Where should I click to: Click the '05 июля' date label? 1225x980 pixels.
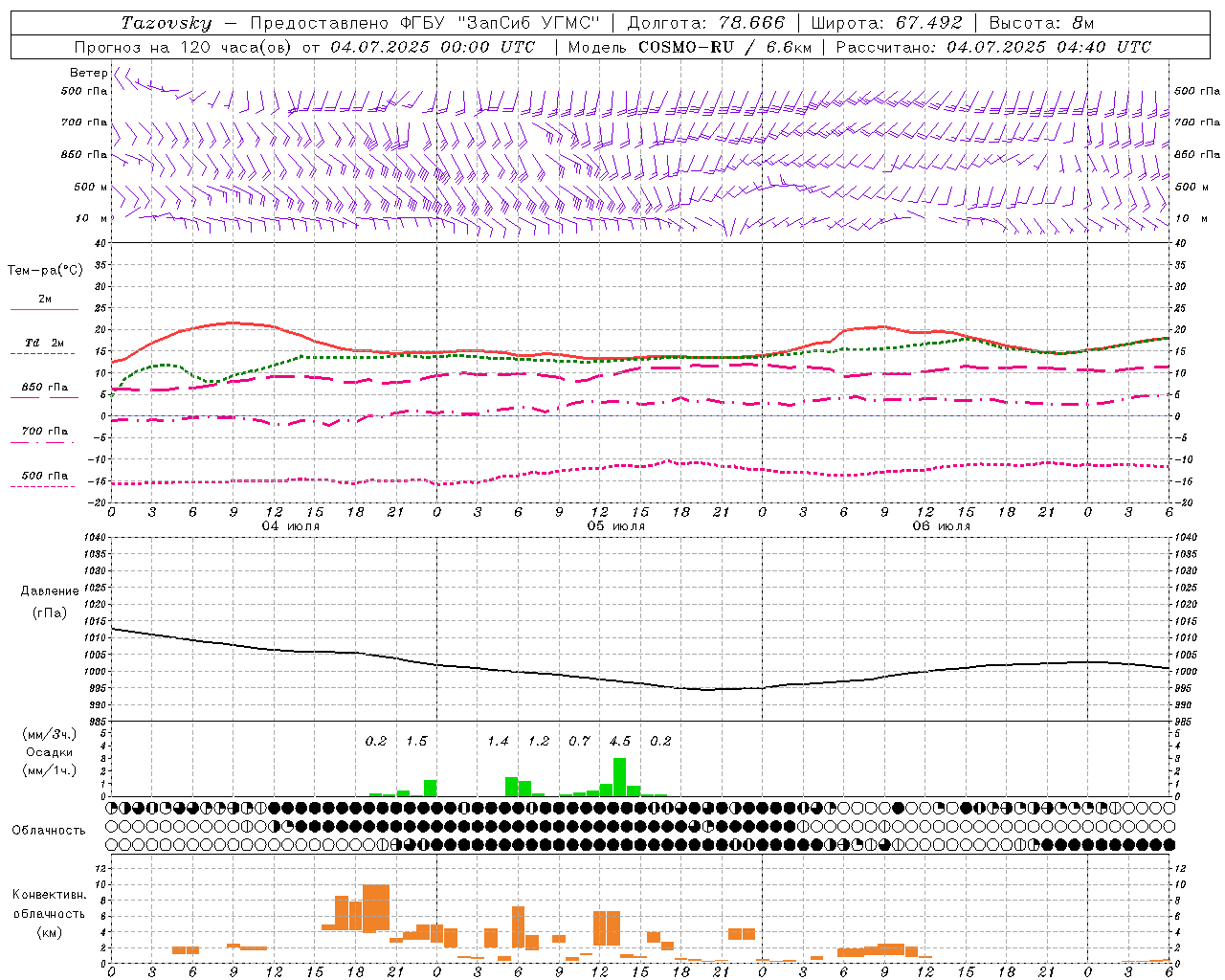point(616,526)
